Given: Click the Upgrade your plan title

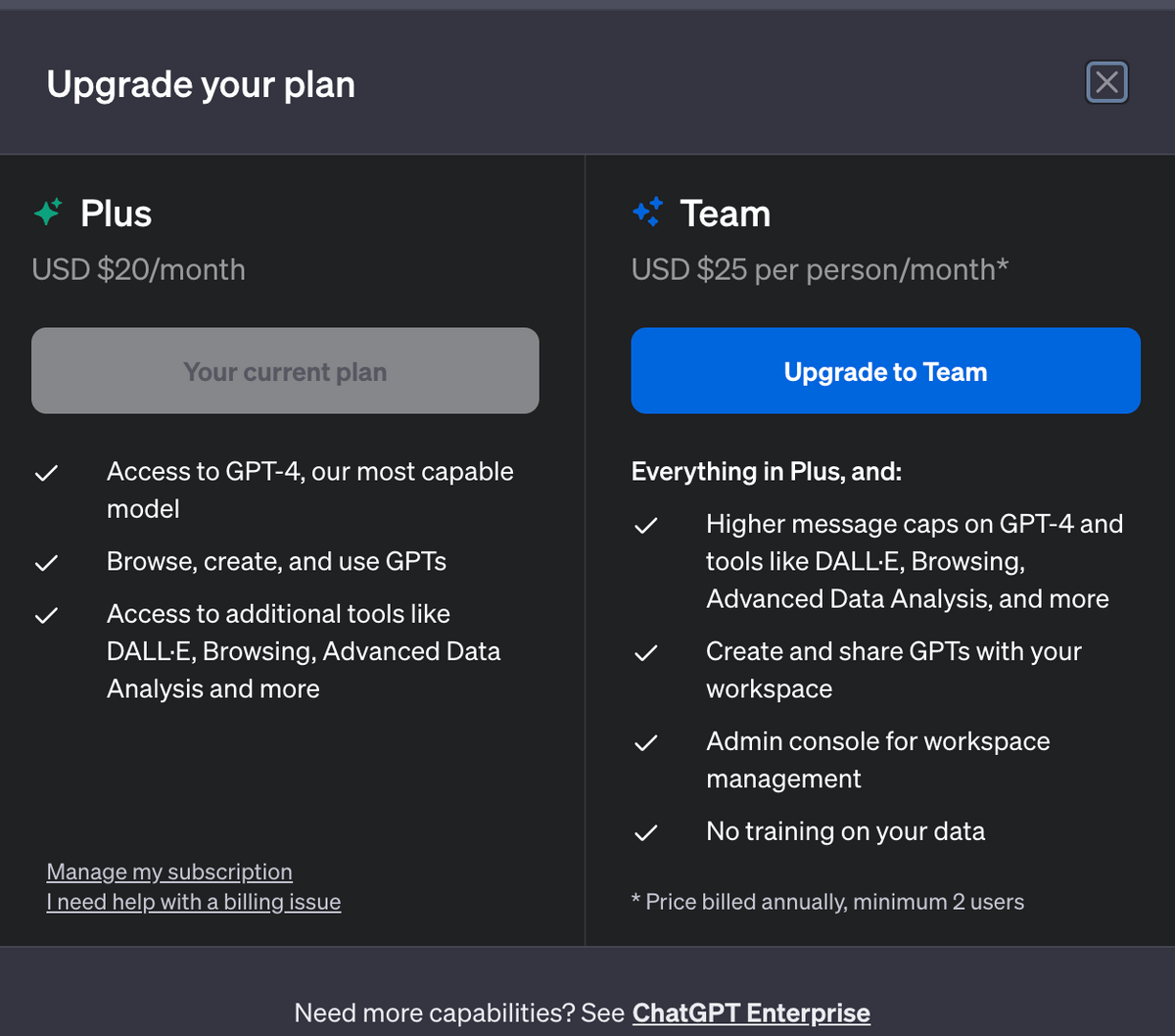Looking at the screenshot, I should click(x=200, y=84).
